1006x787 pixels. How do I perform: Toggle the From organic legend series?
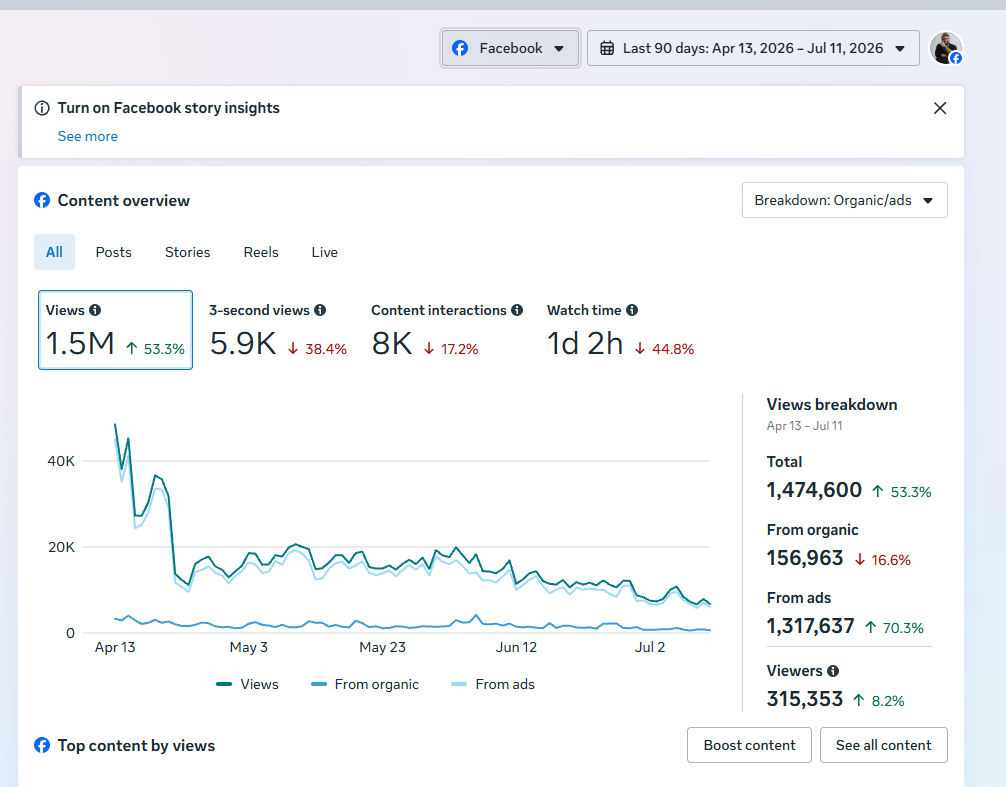click(364, 684)
